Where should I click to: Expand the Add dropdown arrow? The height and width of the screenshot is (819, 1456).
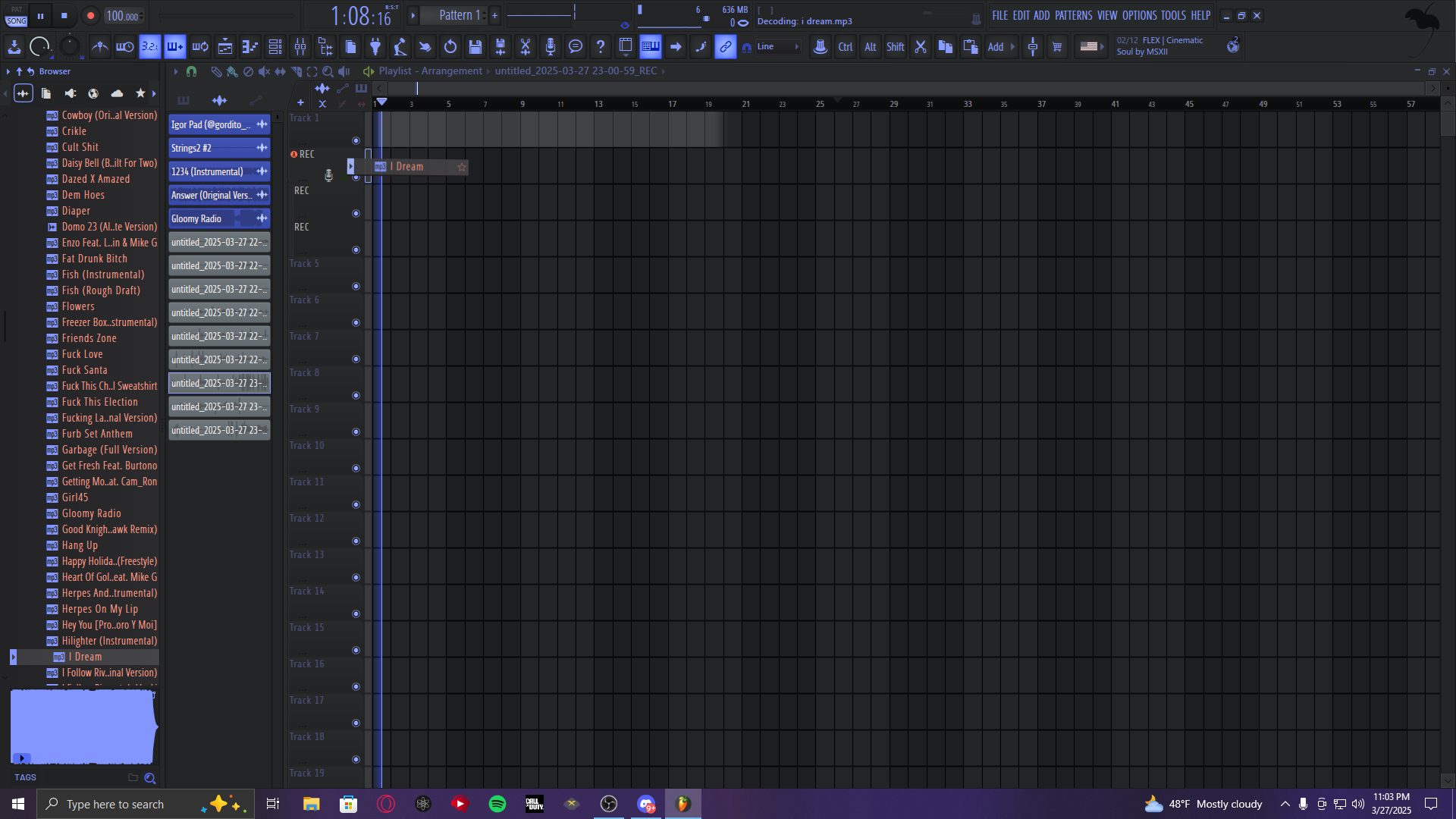click(1012, 47)
